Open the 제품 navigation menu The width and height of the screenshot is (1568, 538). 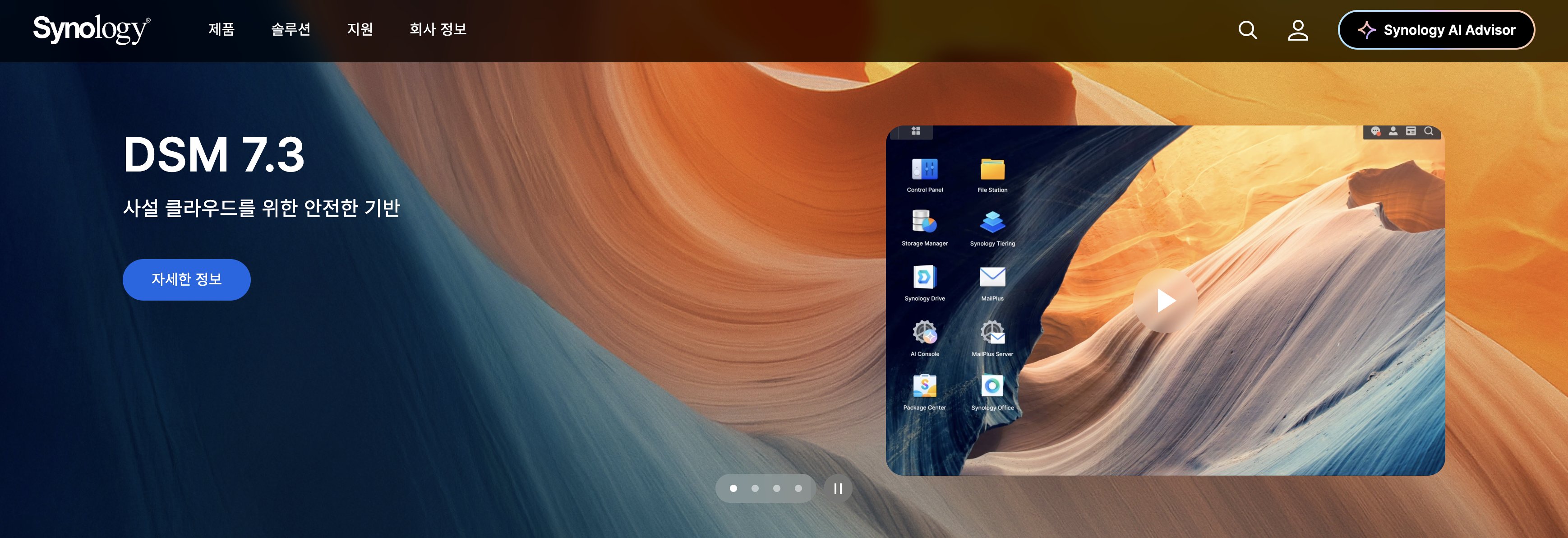222,30
